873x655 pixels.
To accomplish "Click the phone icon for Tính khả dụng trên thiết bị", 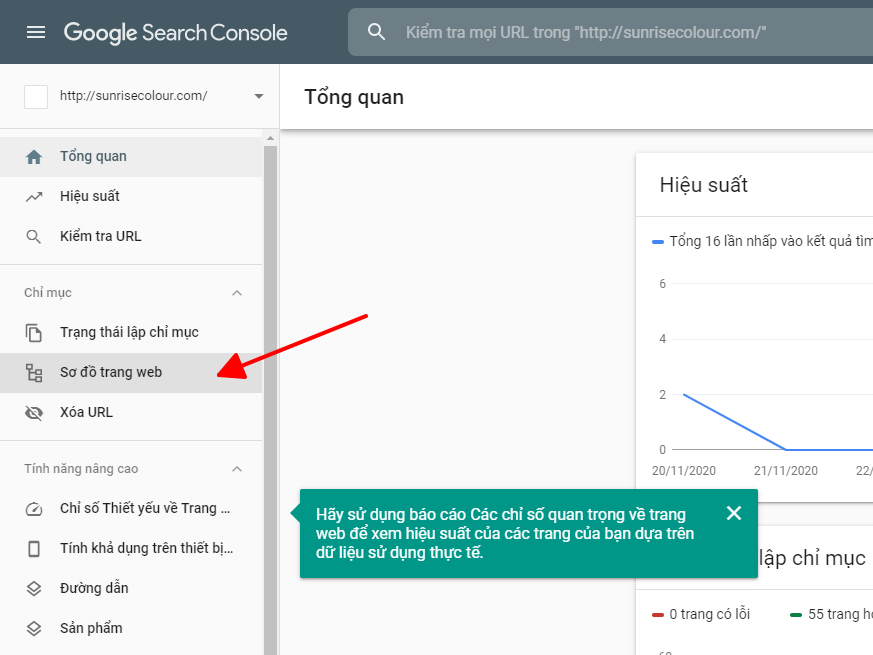I will 34,549.
